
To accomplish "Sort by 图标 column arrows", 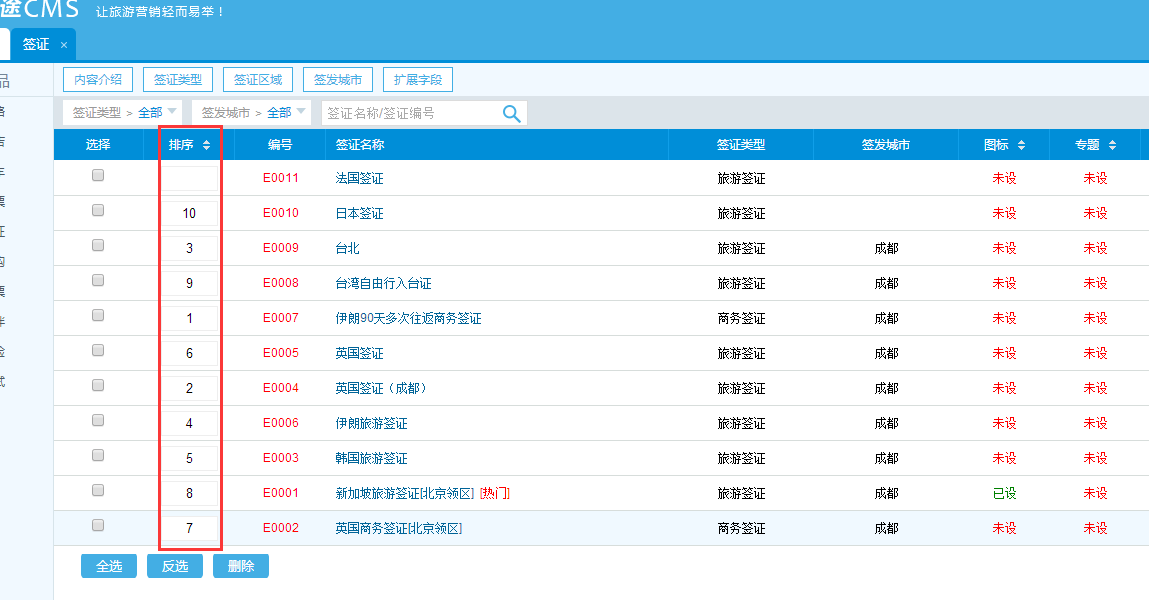I will click(1021, 145).
